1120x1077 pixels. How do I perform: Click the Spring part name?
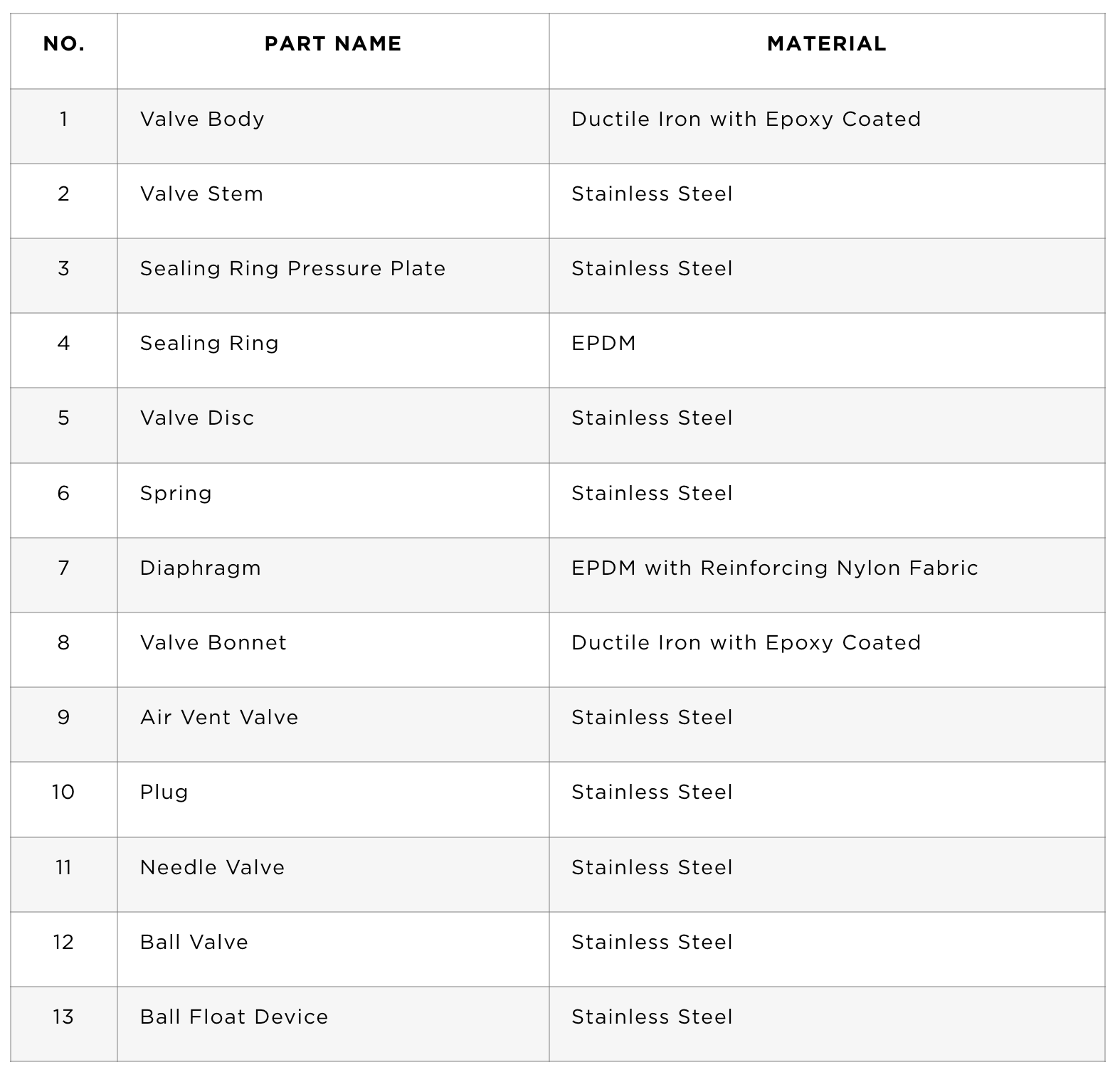(176, 494)
